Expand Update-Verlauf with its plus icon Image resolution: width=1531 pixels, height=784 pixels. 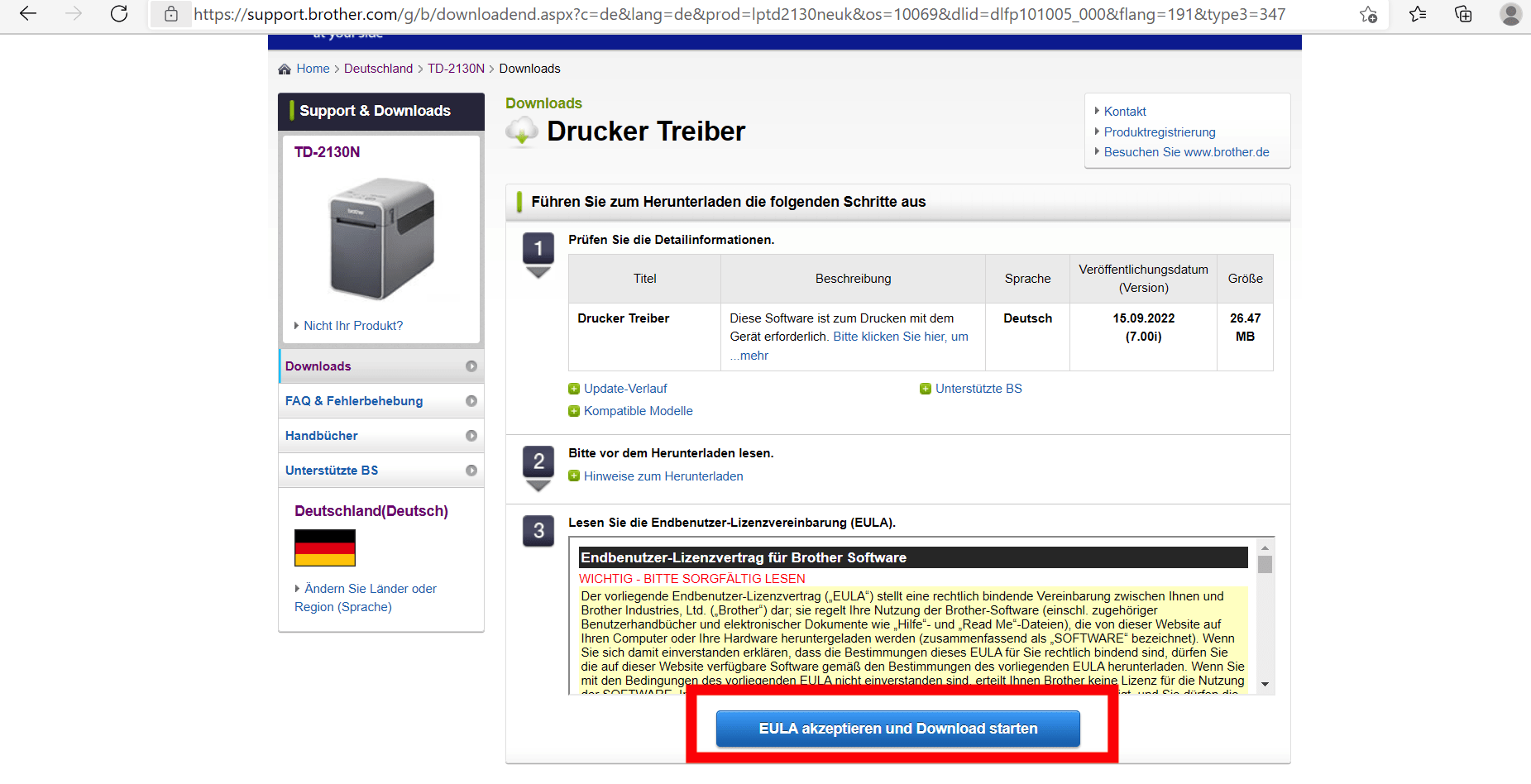point(574,389)
